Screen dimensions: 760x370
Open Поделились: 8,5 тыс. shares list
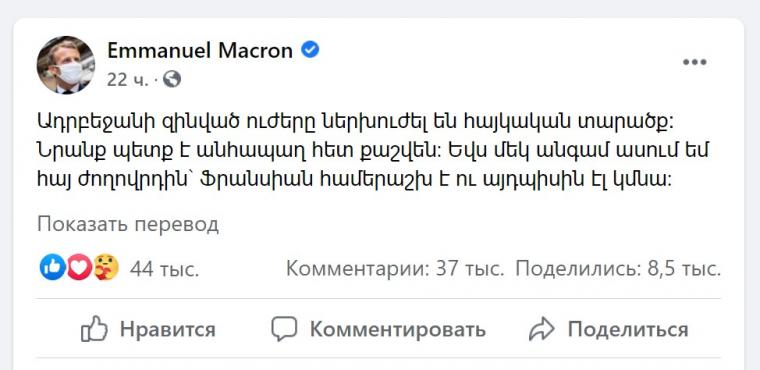618,268
